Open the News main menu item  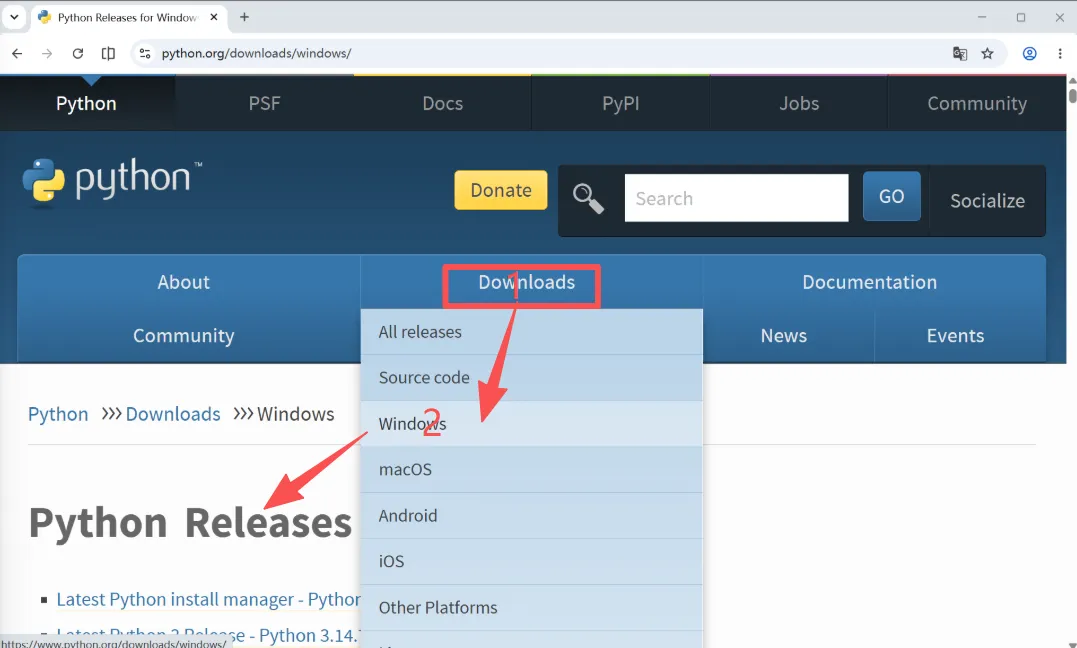pyautogui.click(x=784, y=335)
